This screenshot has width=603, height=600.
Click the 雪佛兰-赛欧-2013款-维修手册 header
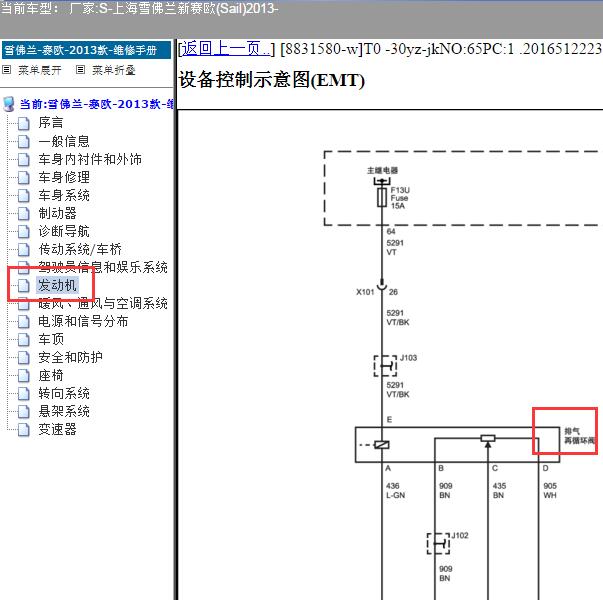87,50
